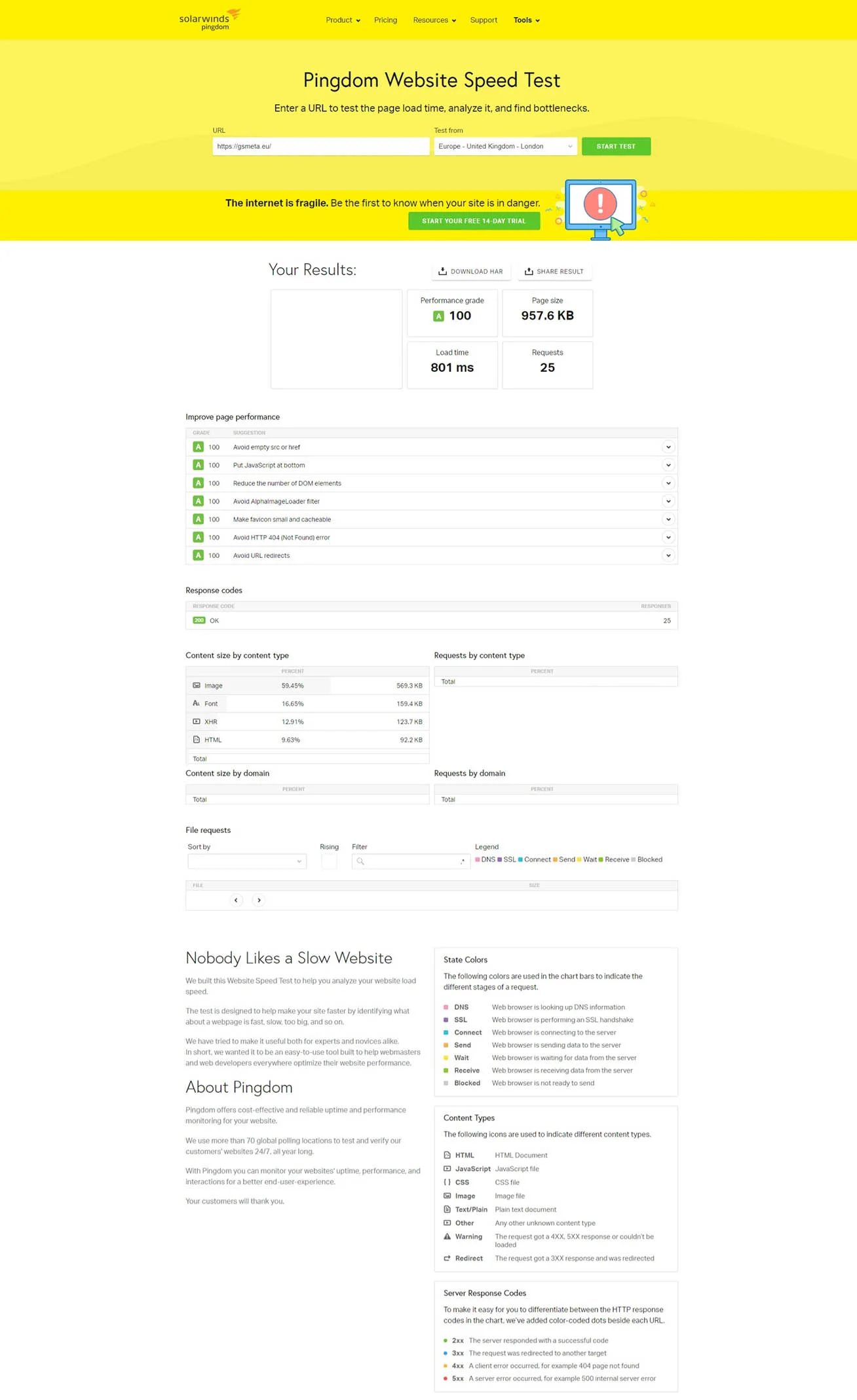Open the Test from location dropdown

505,146
